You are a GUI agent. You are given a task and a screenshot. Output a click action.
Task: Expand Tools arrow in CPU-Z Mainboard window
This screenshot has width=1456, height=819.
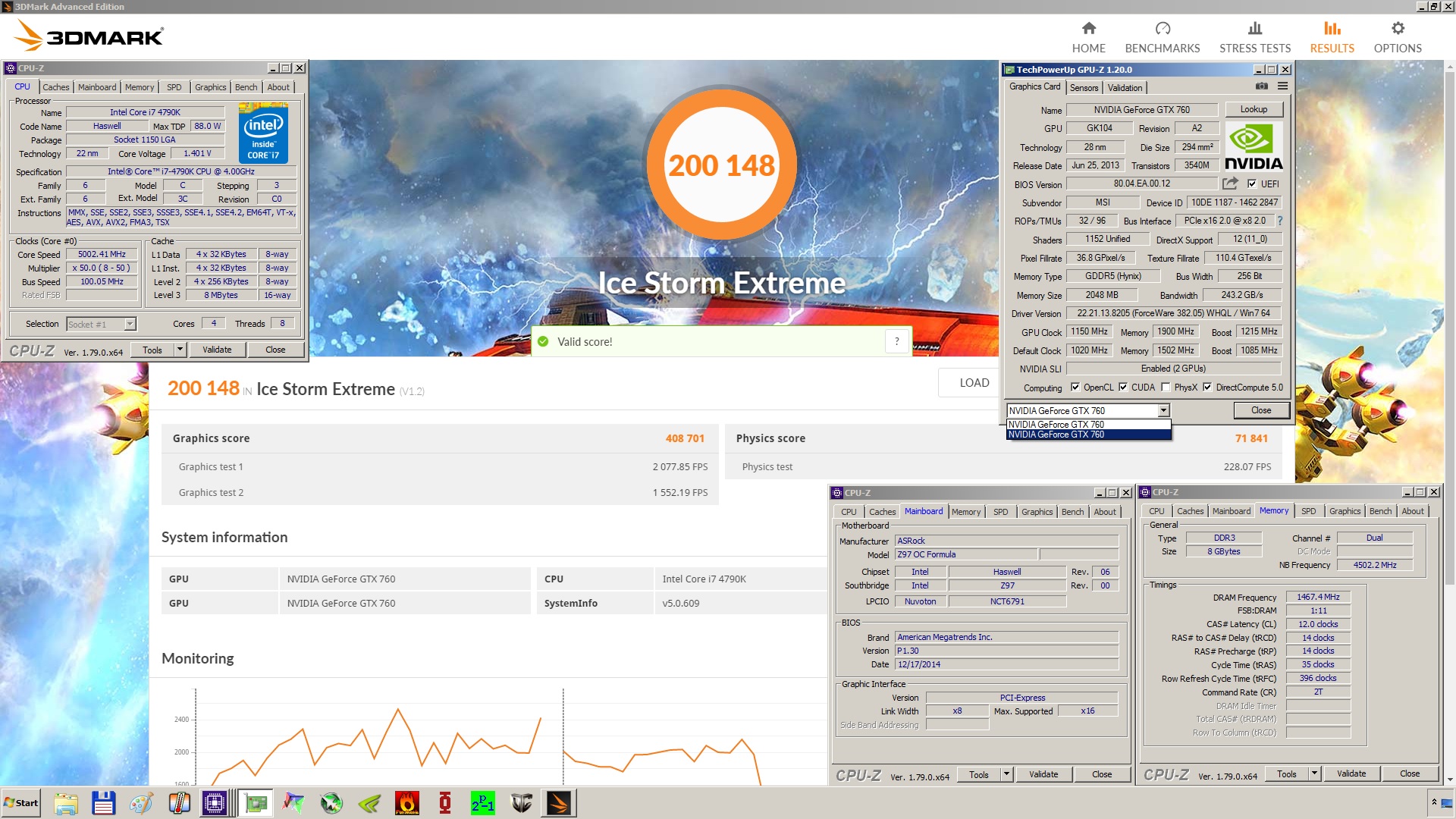[1006, 774]
